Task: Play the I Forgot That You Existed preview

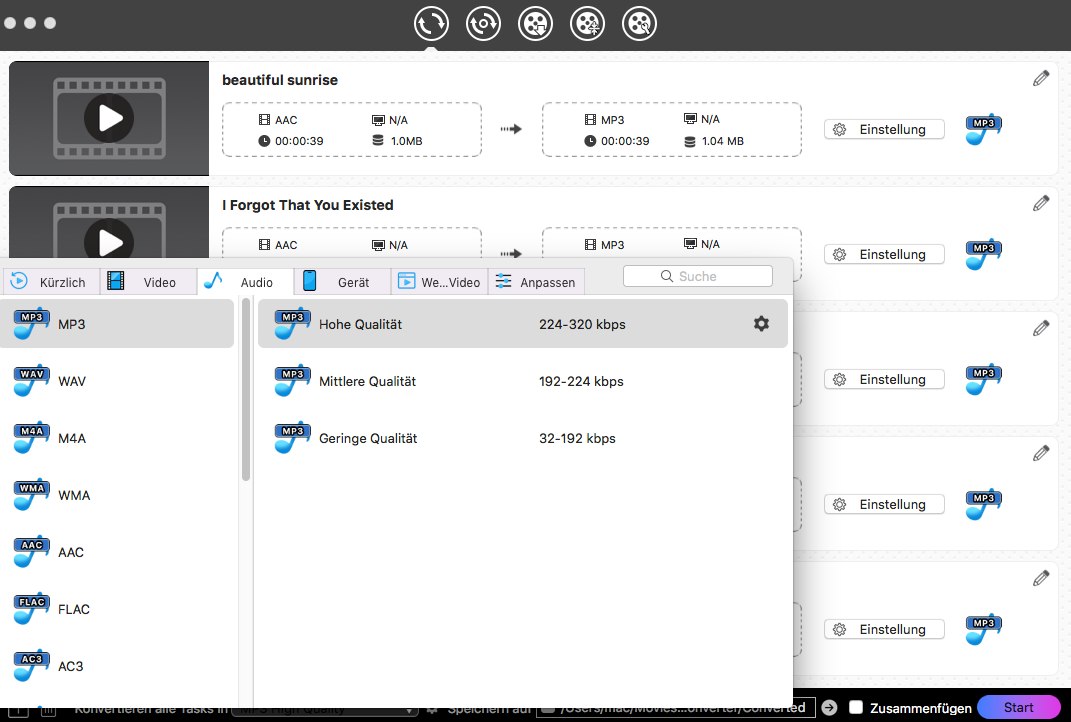Action: click(x=109, y=242)
